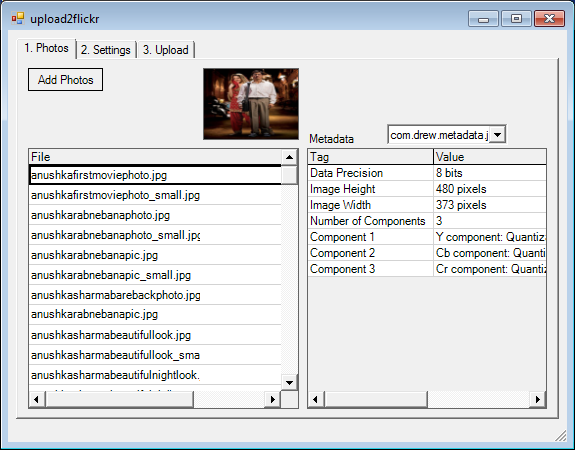This screenshot has height=451, width=577.
Task: Click the file list horizontal scrollbar thumb
Action: tap(119, 399)
